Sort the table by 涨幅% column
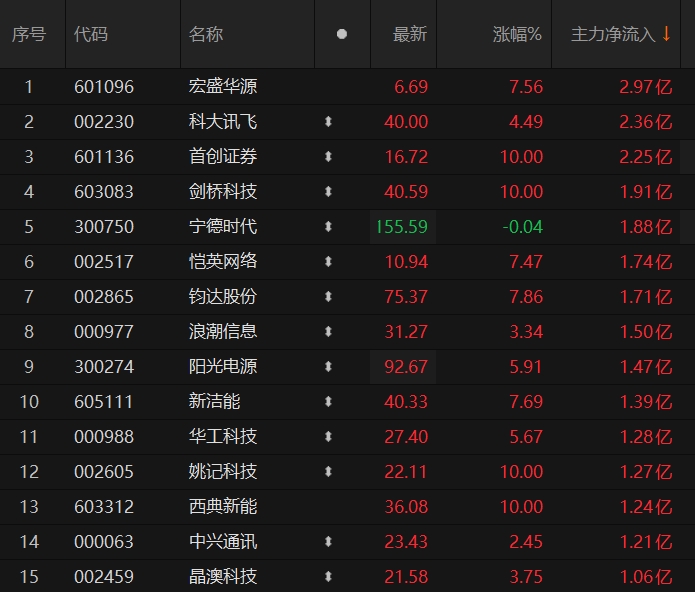Viewport: 695px width, 592px height. coord(517,34)
